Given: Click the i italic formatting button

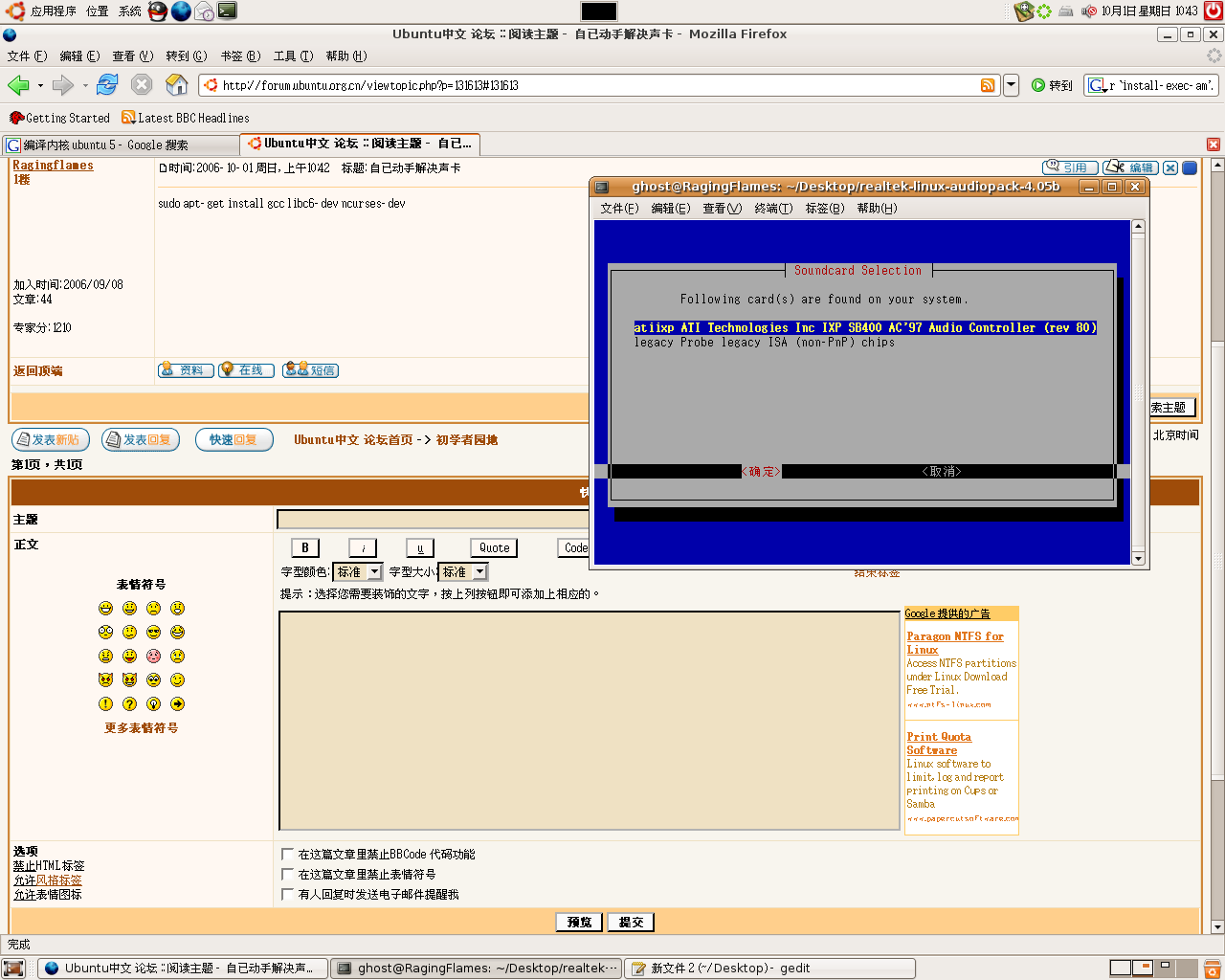Looking at the screenshot, I should [x=363, y=548].
